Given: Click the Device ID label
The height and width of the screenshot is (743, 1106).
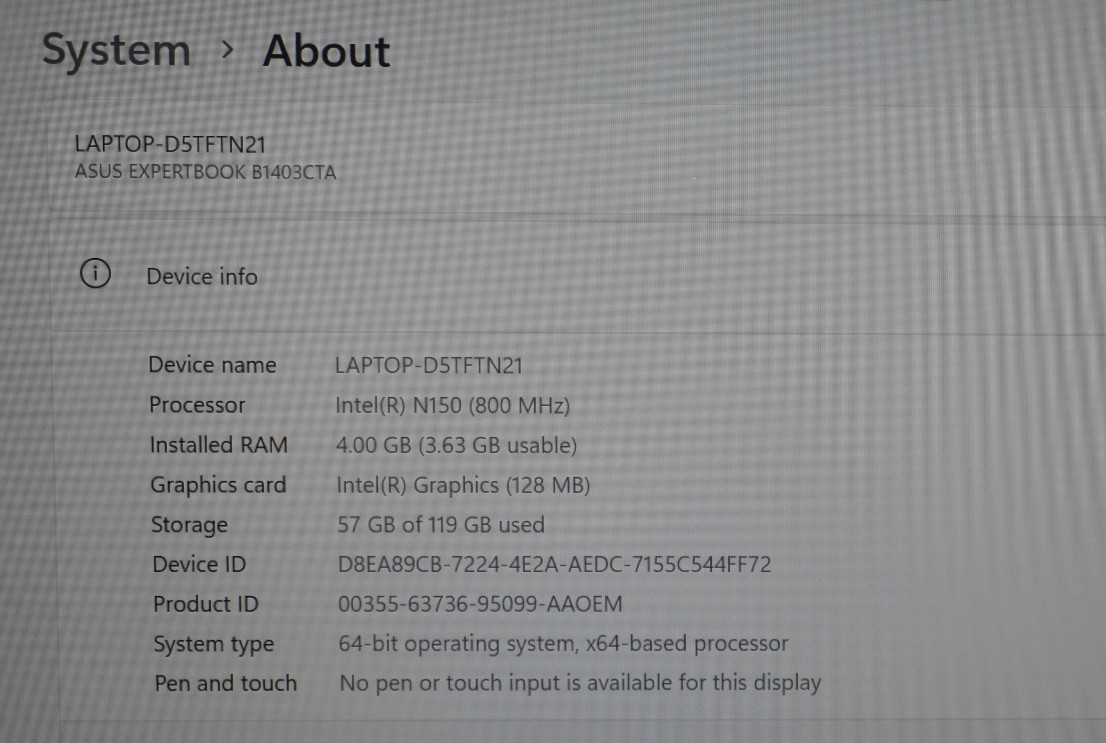Looking at the screenshot, I should [x=199, y=564].
